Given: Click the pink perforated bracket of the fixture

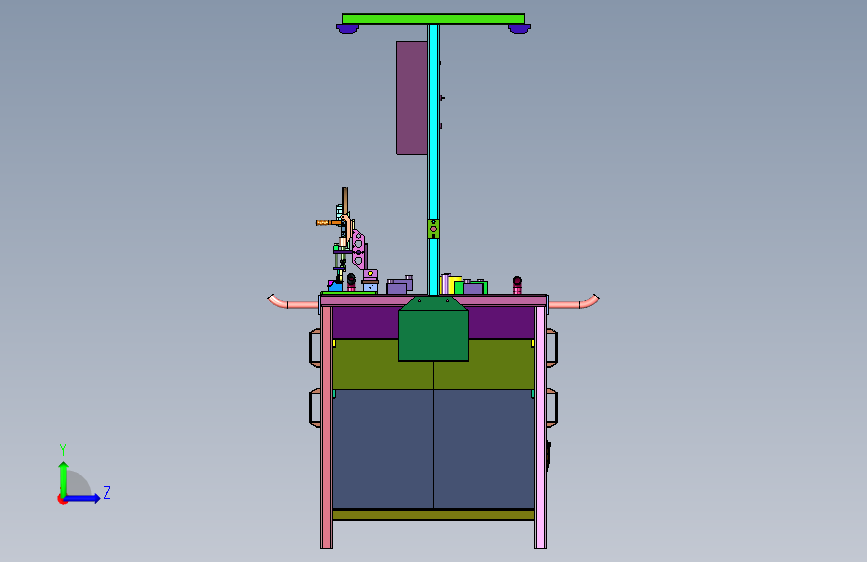Looking at the screenshot, I should [358, 251].
